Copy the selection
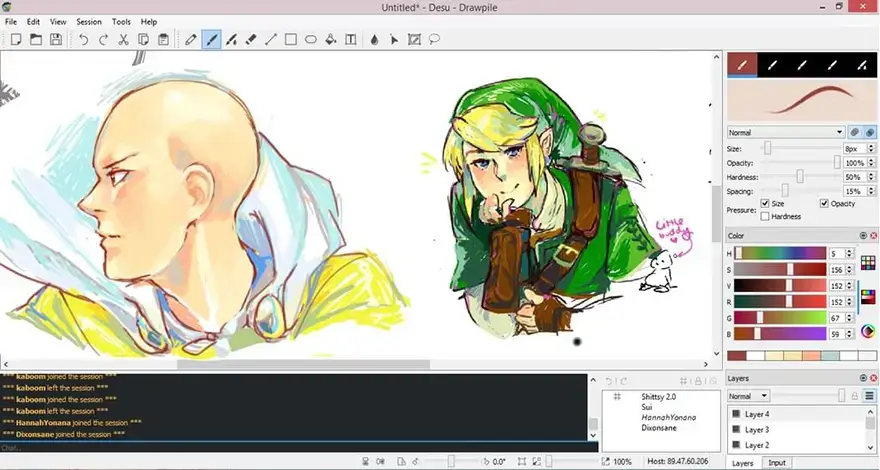 point(143,39)
